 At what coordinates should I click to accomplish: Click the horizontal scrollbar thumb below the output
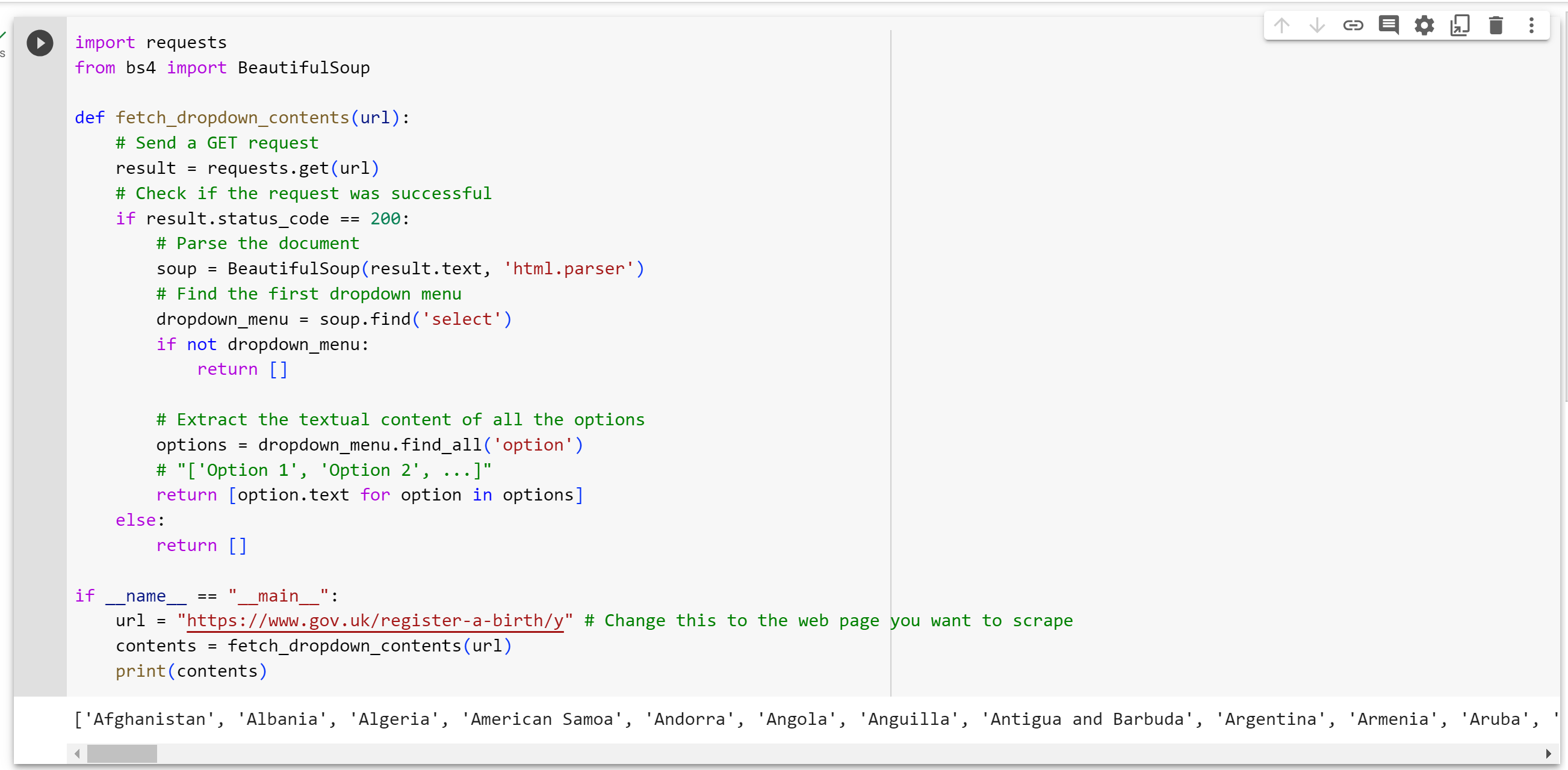coord(122,754)
